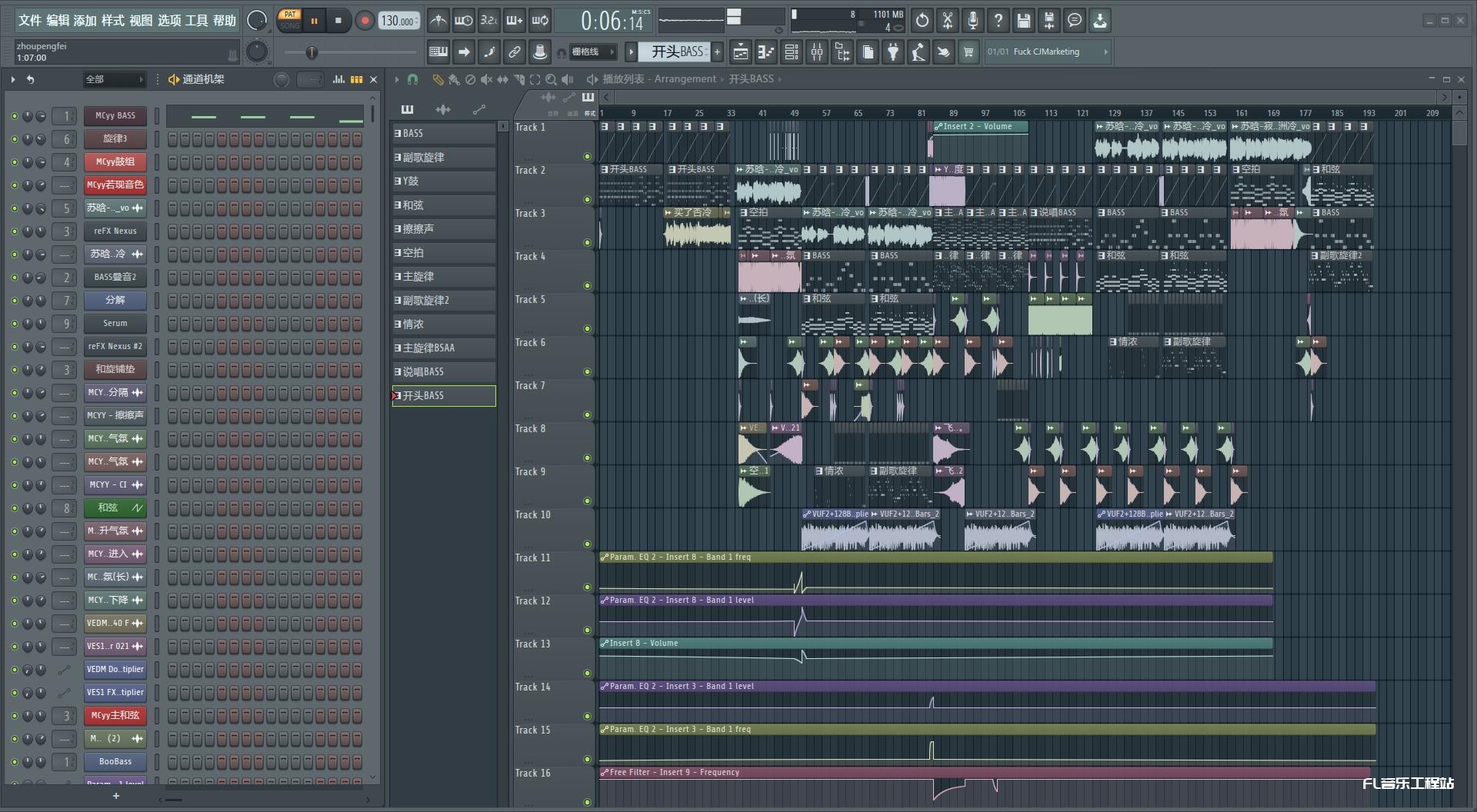
Task: Open the 选项 menu
Action: [x=169, y=20]
